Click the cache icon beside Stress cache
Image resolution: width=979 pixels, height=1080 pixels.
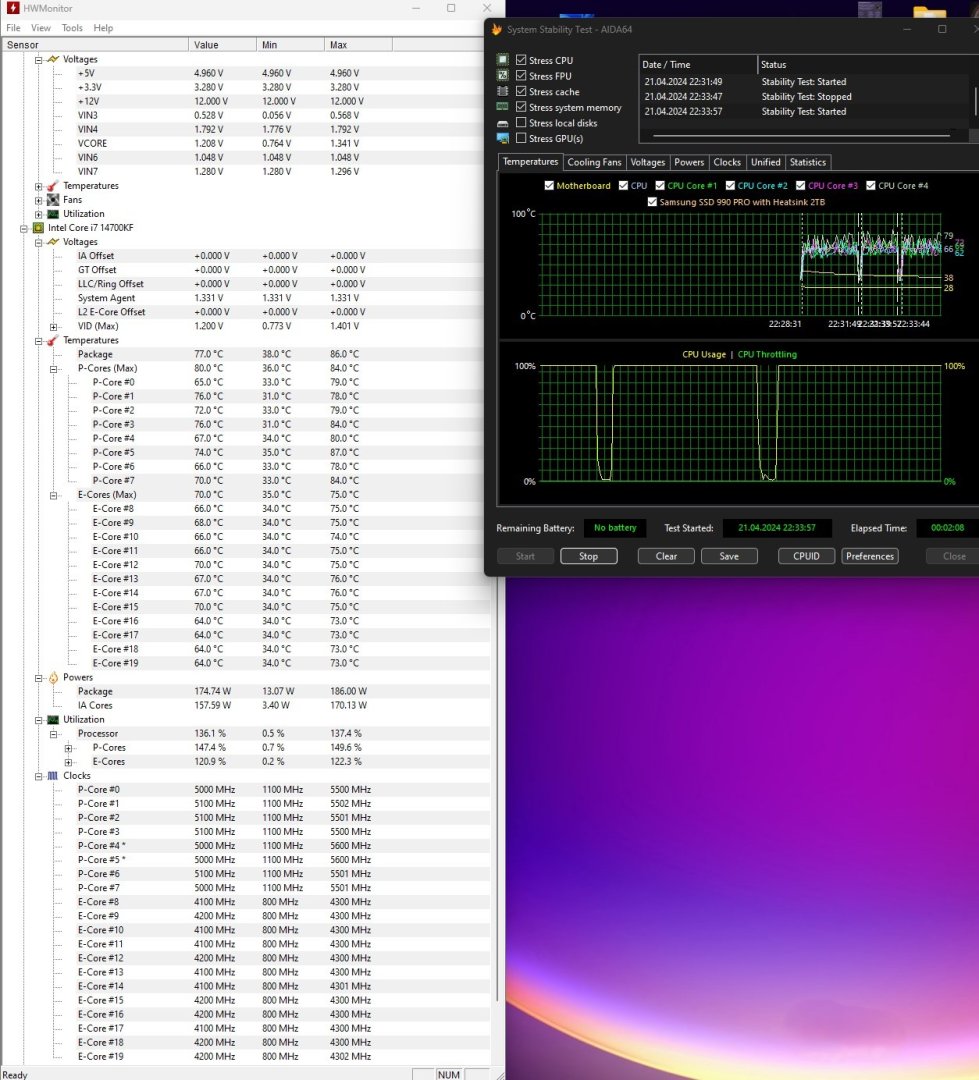point(503,92)
